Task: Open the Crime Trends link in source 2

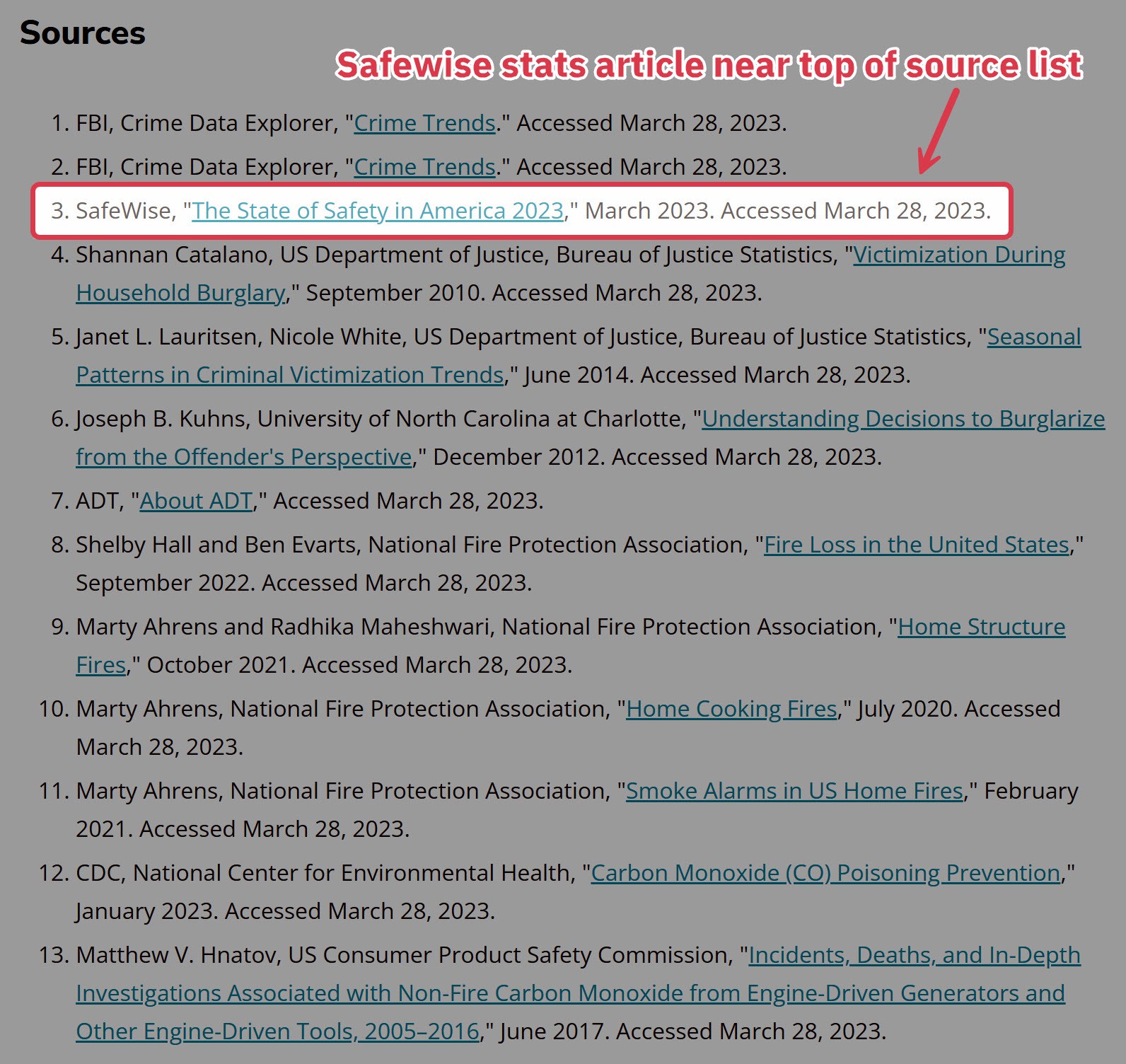Action: click(x=424, y=167)
